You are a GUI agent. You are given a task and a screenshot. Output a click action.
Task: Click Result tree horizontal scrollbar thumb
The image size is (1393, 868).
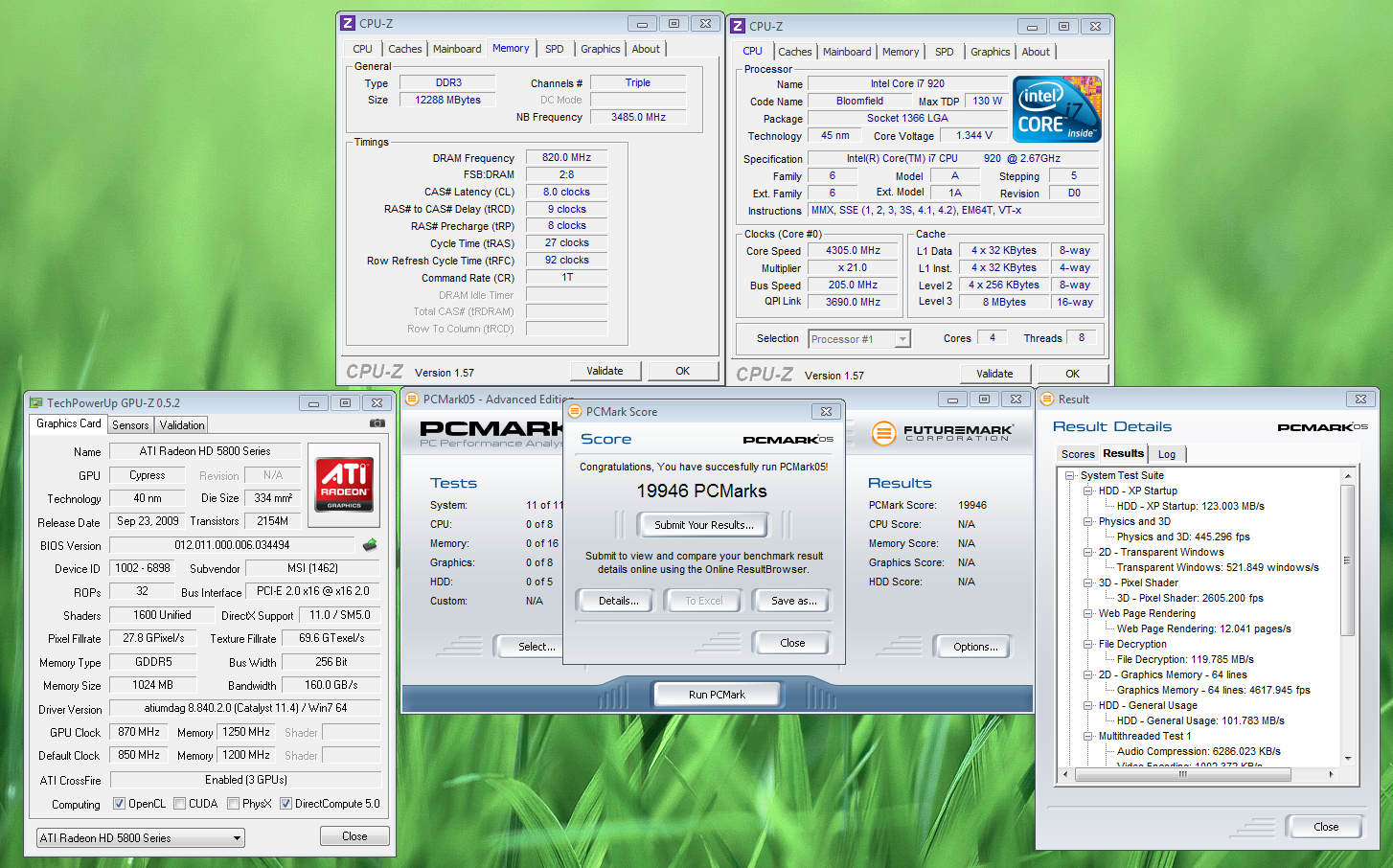[x=1183, y=774]
